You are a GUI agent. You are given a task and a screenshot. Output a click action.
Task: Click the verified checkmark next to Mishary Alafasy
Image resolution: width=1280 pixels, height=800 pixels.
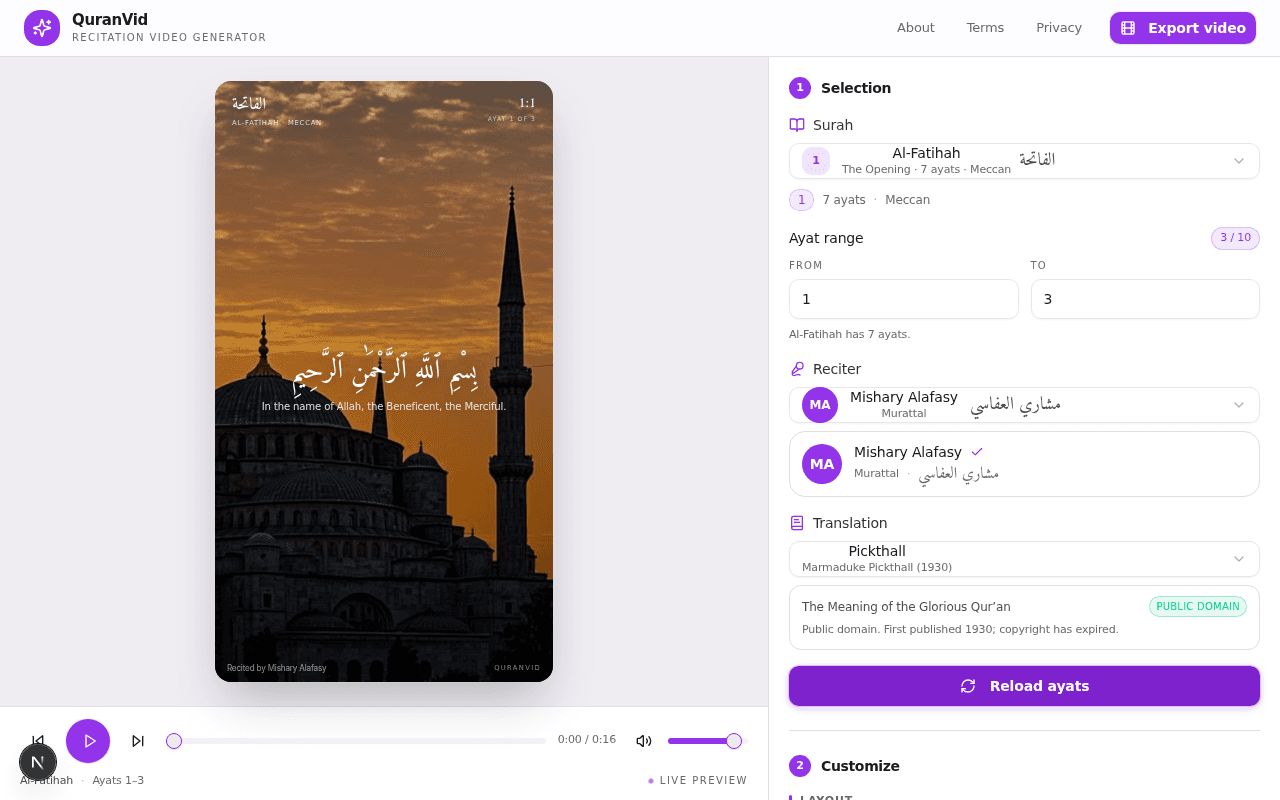(x=977, y=452)
